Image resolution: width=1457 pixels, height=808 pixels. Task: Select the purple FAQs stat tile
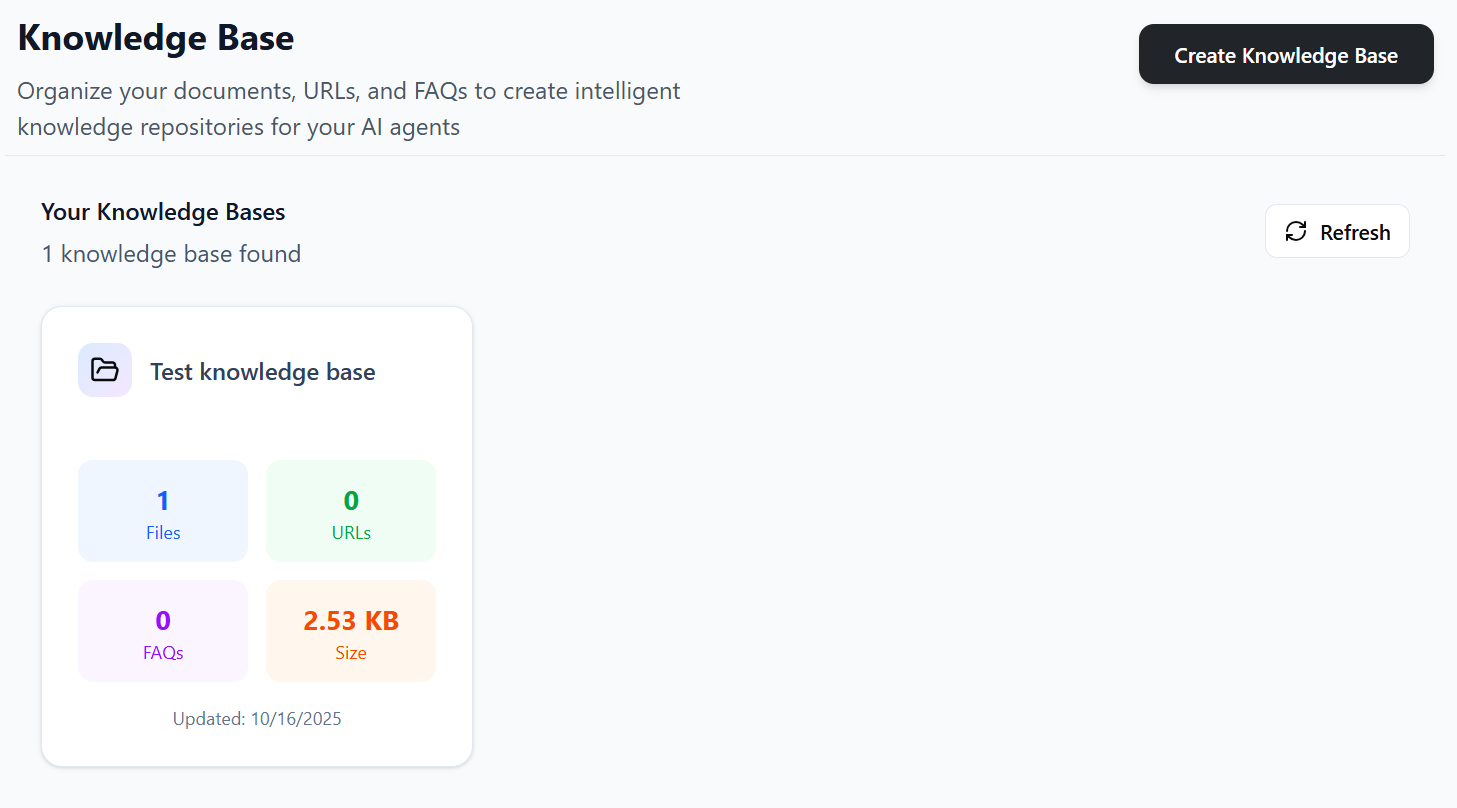(x=162, y=630)
